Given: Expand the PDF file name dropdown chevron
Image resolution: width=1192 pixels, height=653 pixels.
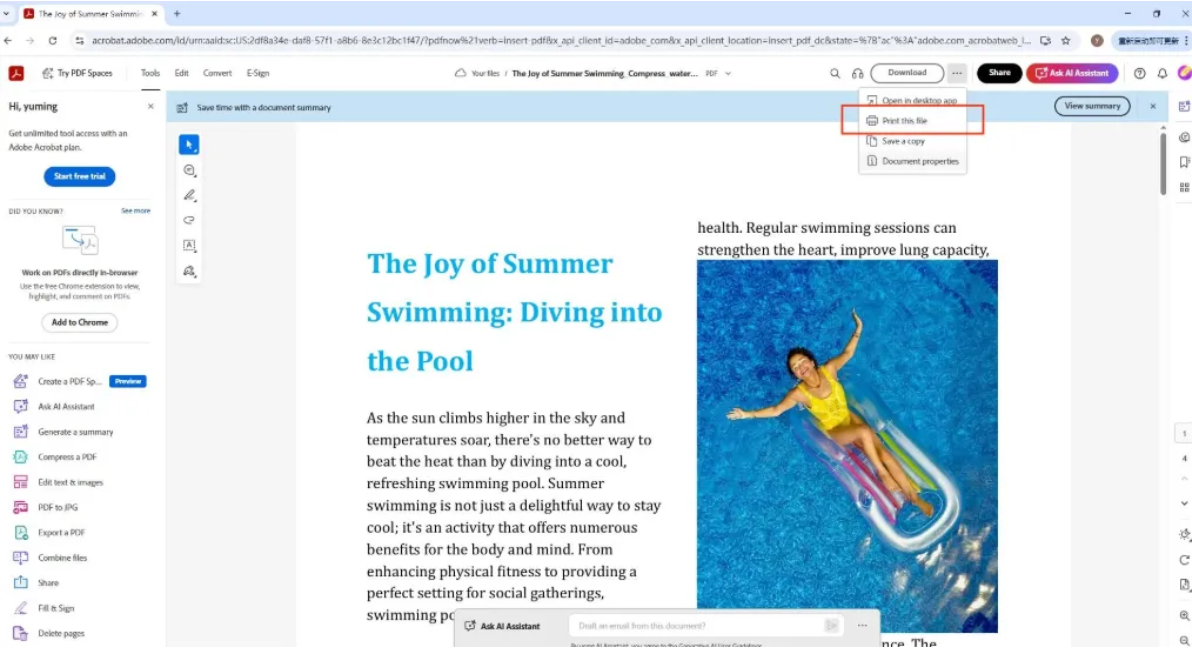Looking at the screenshot, I should (x=728, y=74).
